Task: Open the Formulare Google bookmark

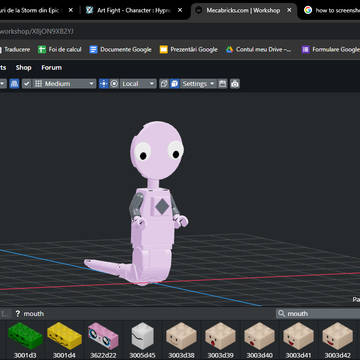Action: pyautogui.click(x=331, y=50)
